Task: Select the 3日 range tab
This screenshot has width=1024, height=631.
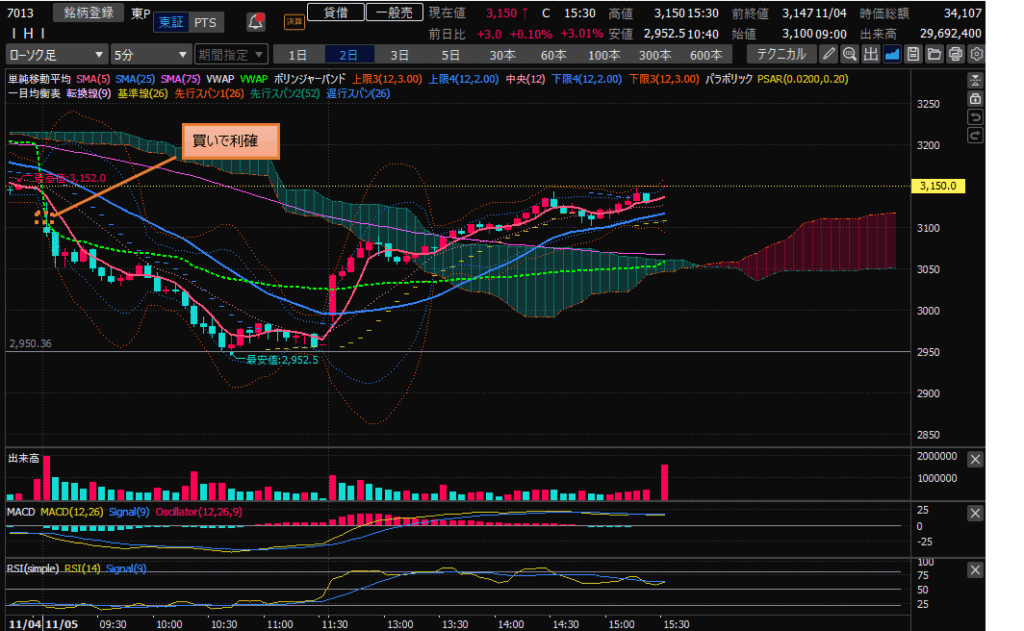Action: click(x=399, y=54)
